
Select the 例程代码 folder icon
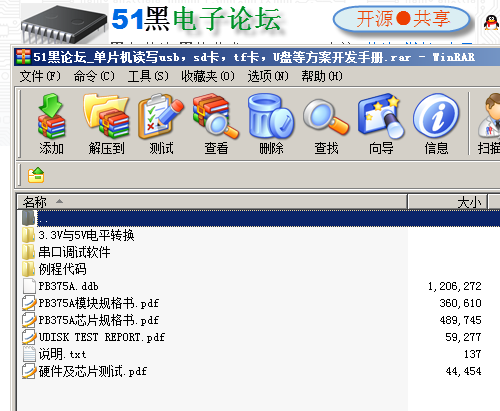pyautogui.click(x=28, y=269)
